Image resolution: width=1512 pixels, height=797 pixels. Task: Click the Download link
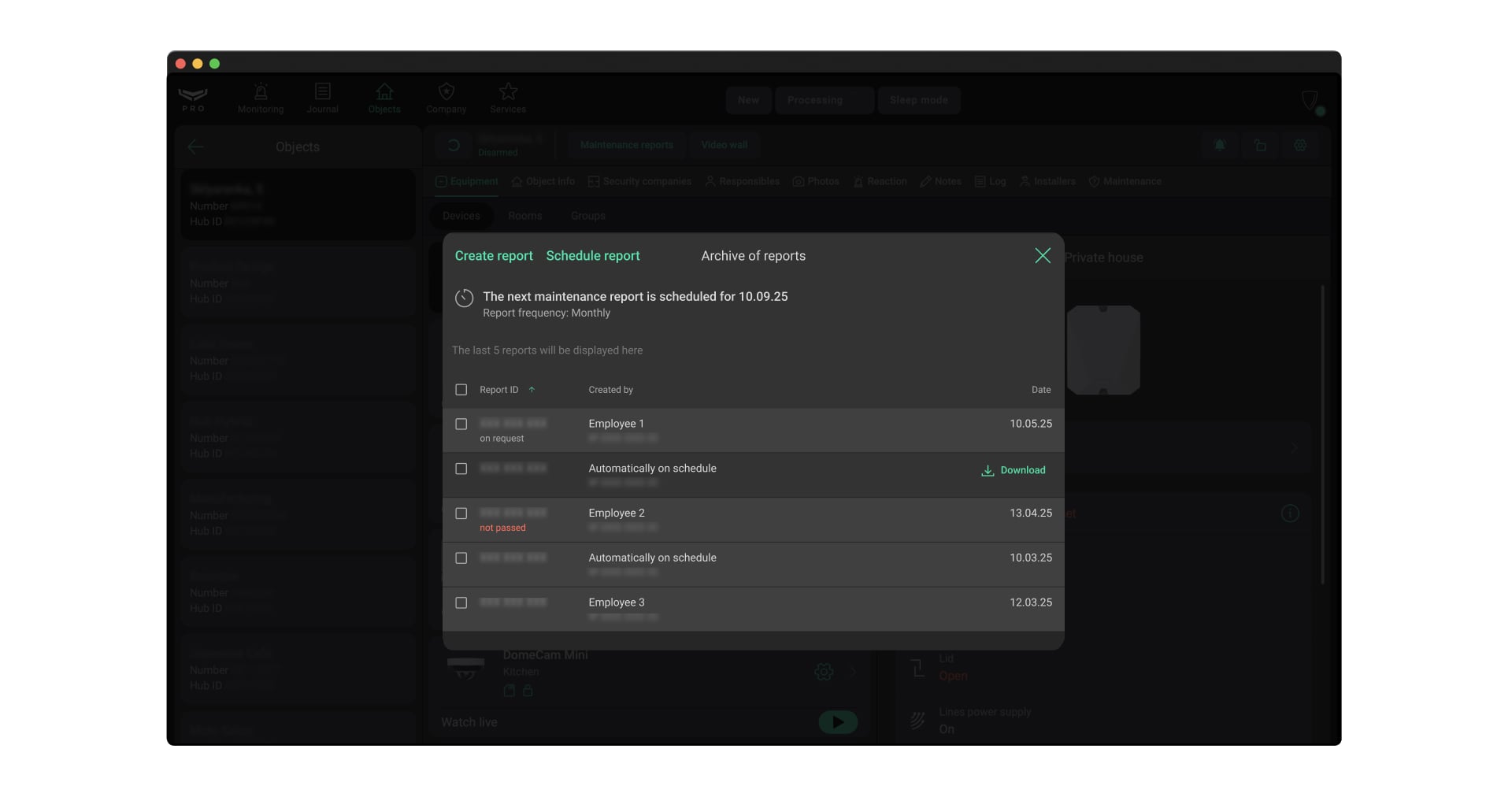[x=1022, y=471]
